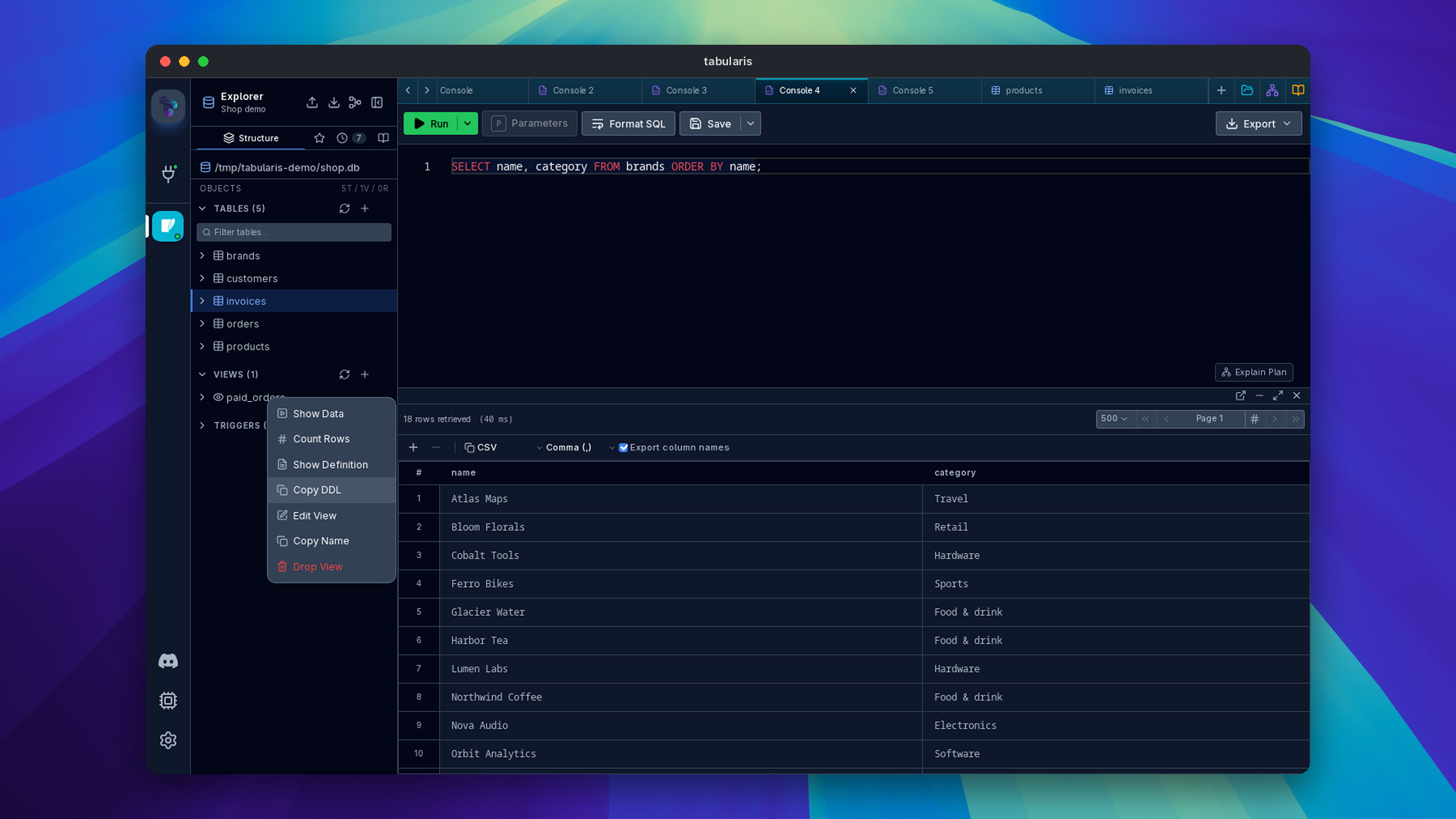Click the Explain Plan button

pyautogui.click(x=1254, y=372)
